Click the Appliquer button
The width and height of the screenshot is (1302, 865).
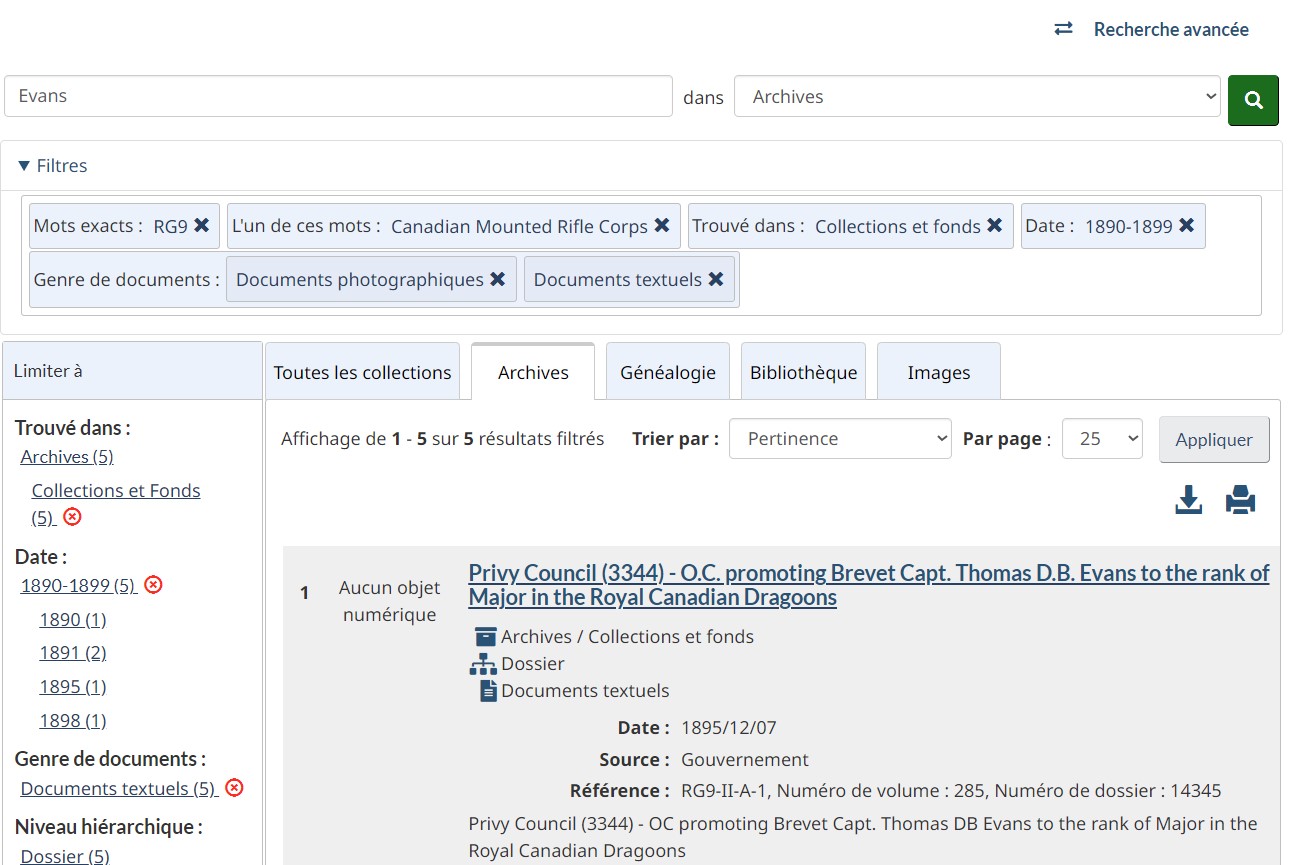[x=1213, y=440]
